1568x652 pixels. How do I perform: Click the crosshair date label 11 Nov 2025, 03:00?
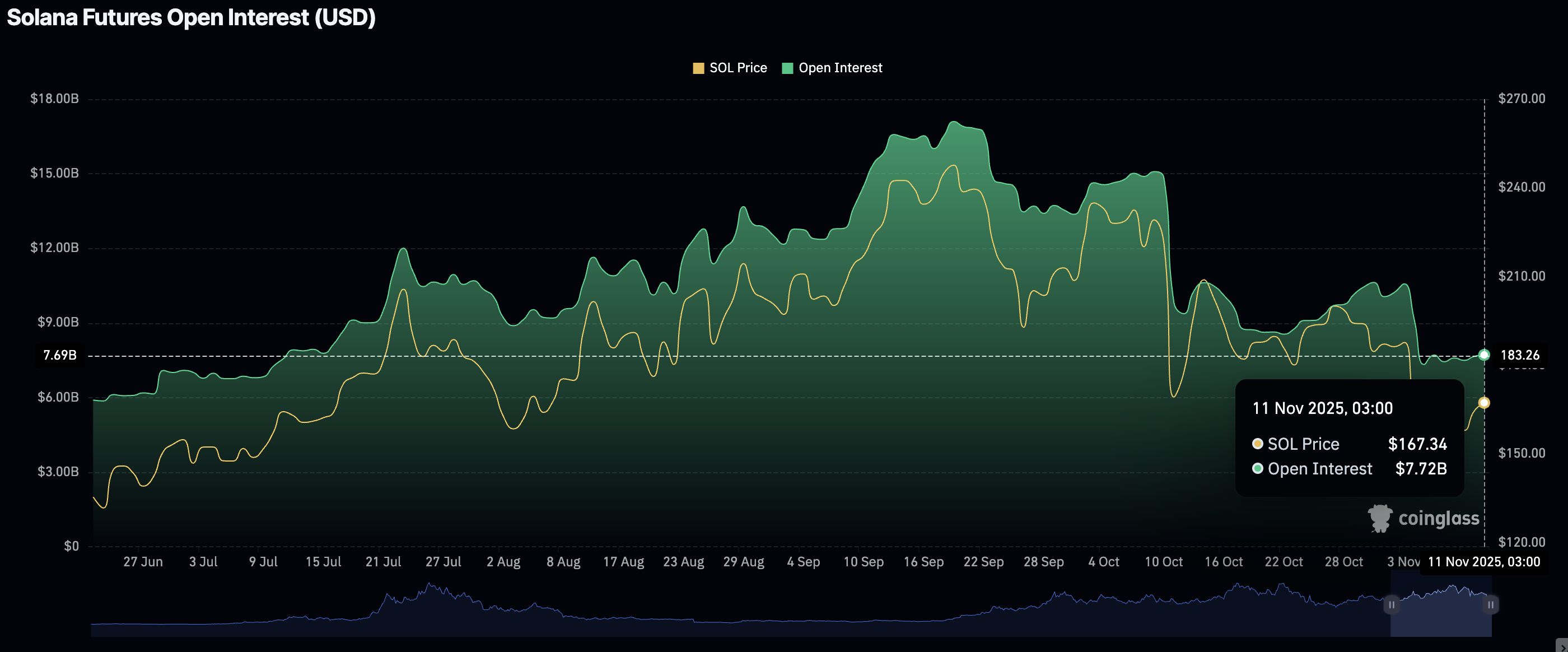pos(1484,562)
